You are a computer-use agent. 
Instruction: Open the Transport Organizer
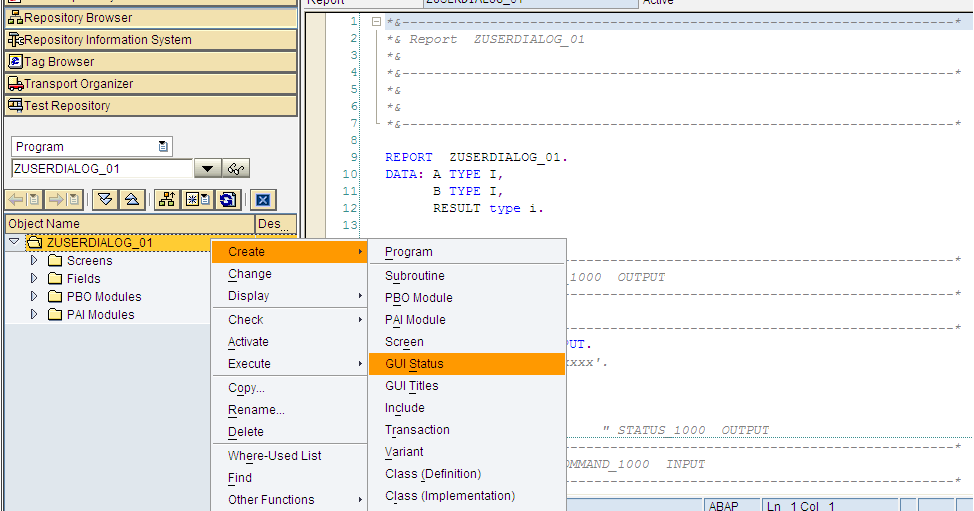pyautogui.click(x=151, y=83)
